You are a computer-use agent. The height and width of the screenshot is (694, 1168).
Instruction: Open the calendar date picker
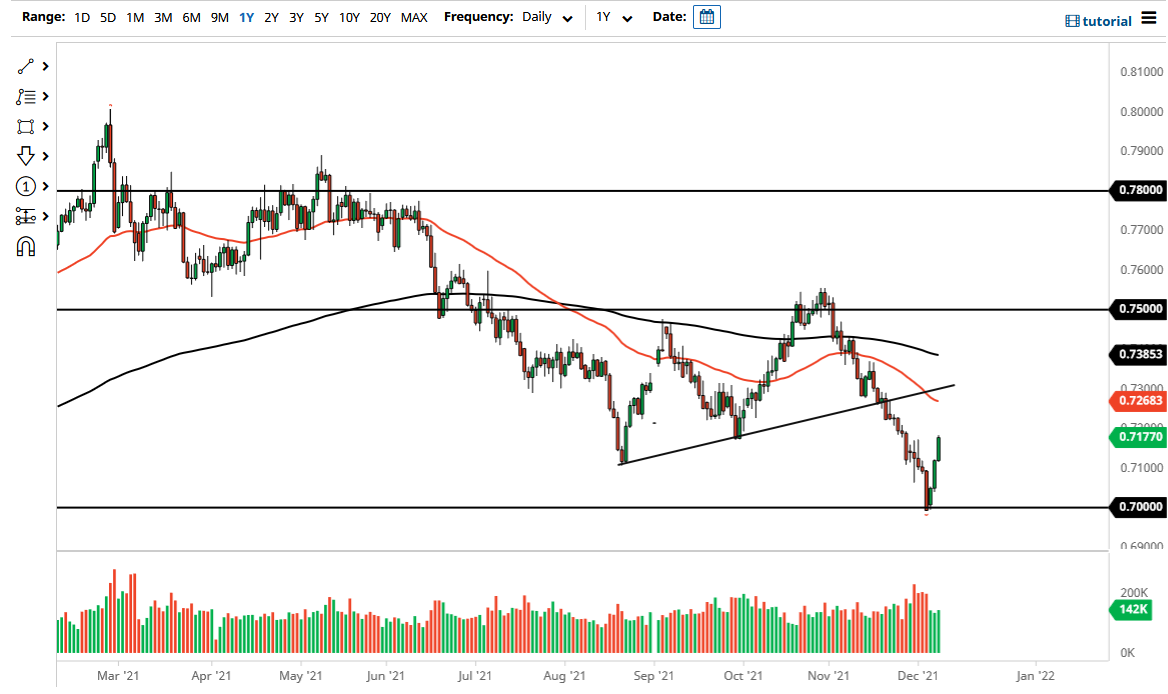pos(706,16)
